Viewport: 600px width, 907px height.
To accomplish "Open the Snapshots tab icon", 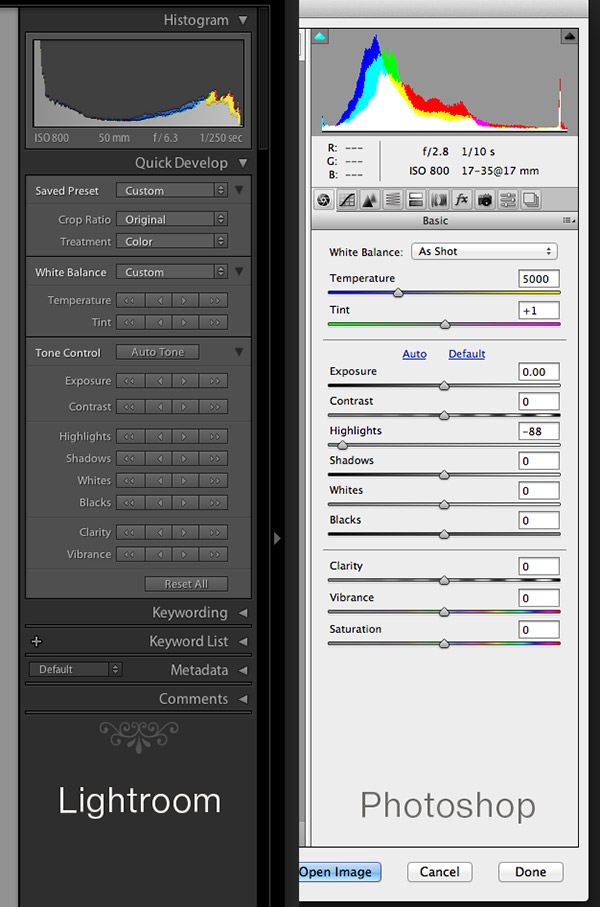I will 531,200.
